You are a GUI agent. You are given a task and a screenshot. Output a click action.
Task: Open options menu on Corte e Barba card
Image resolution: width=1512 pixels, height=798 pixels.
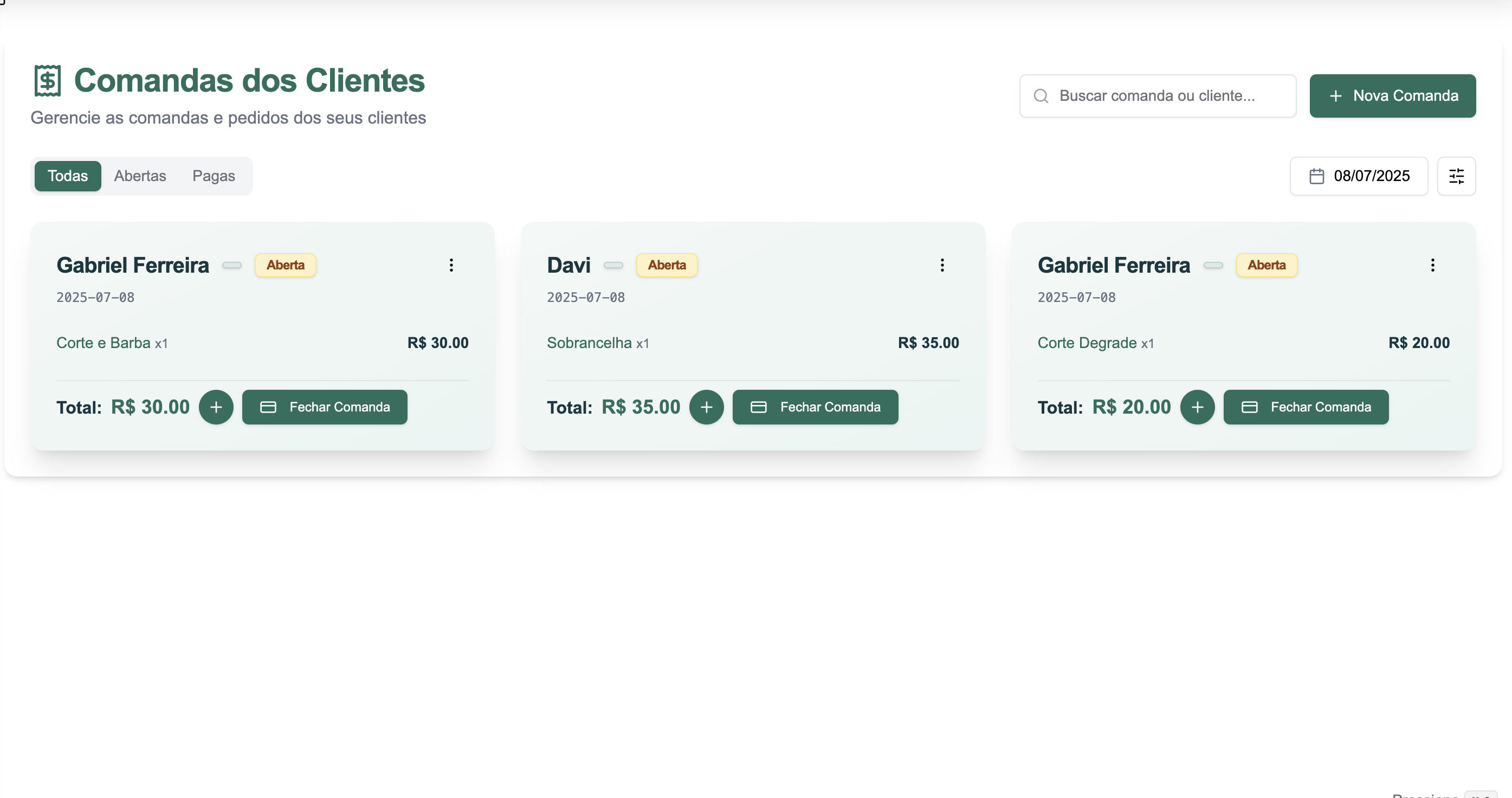click(x=451, y=265)
